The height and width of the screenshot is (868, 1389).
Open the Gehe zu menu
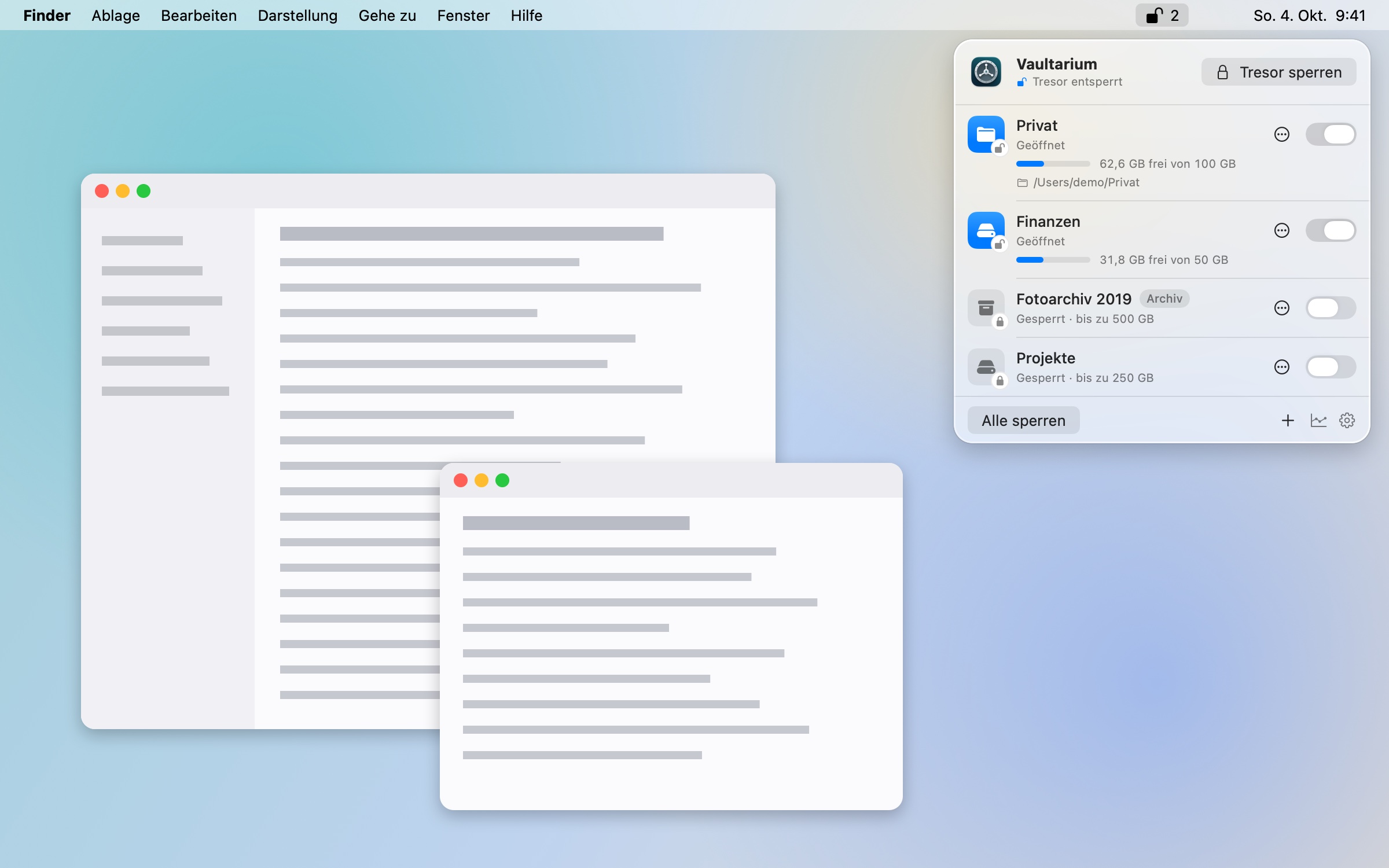pos(387,16)
